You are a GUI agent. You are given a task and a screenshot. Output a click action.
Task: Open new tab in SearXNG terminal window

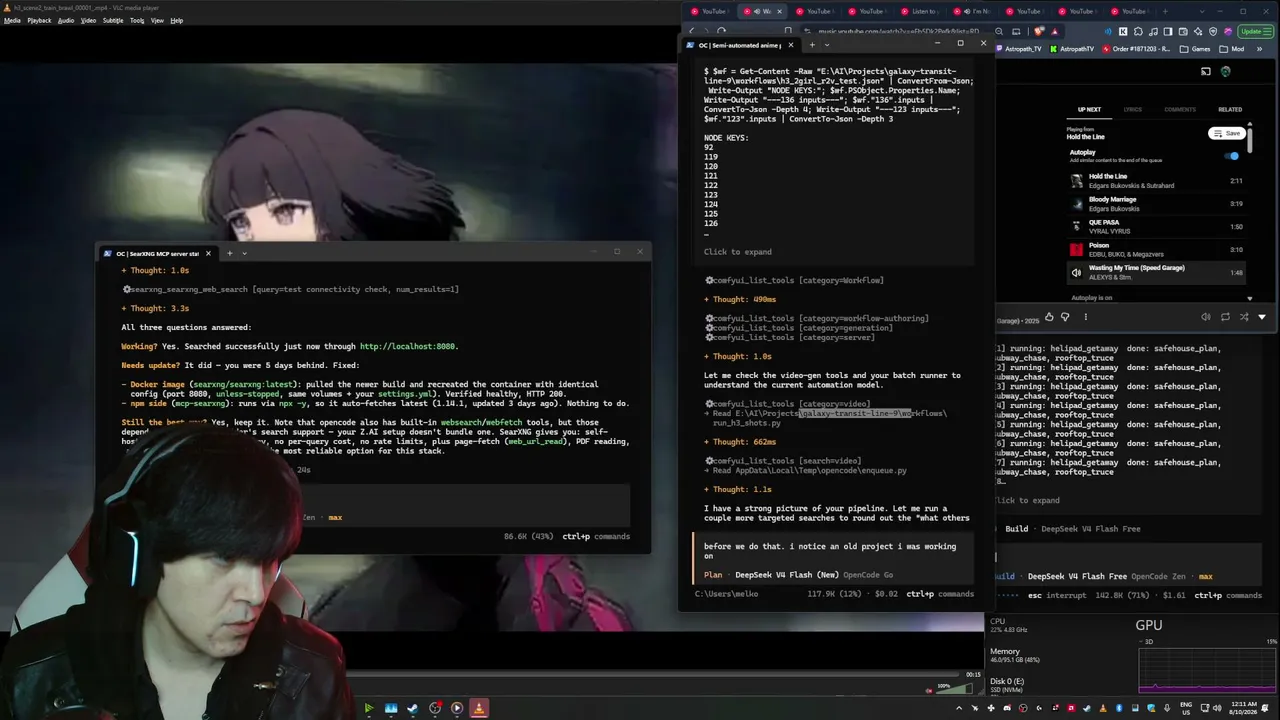[229, 253]
